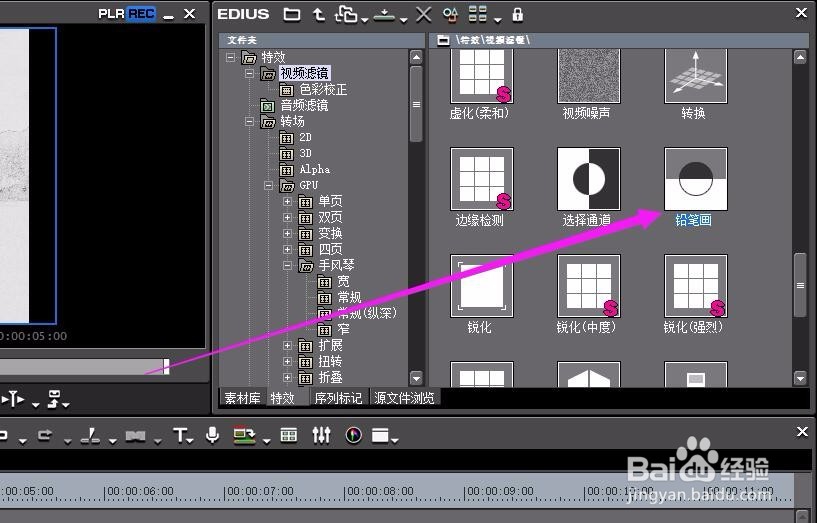817x523 pixels.
Task: Select the 视频滤镜 folder in tree
Action: pyautogui.click(x=304, y=73)
